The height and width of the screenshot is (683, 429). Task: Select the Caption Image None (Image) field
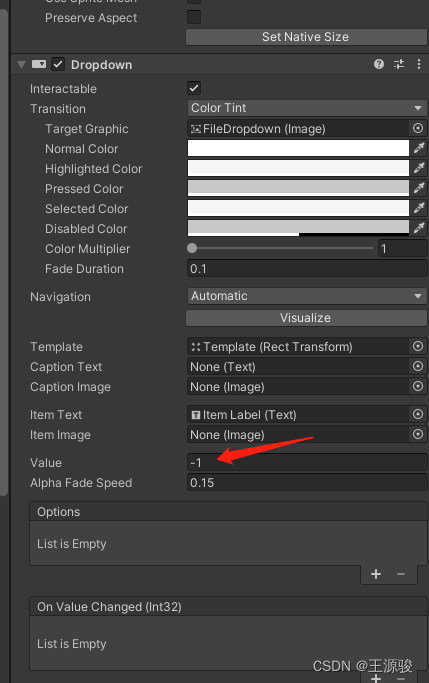tap(298, 387)
